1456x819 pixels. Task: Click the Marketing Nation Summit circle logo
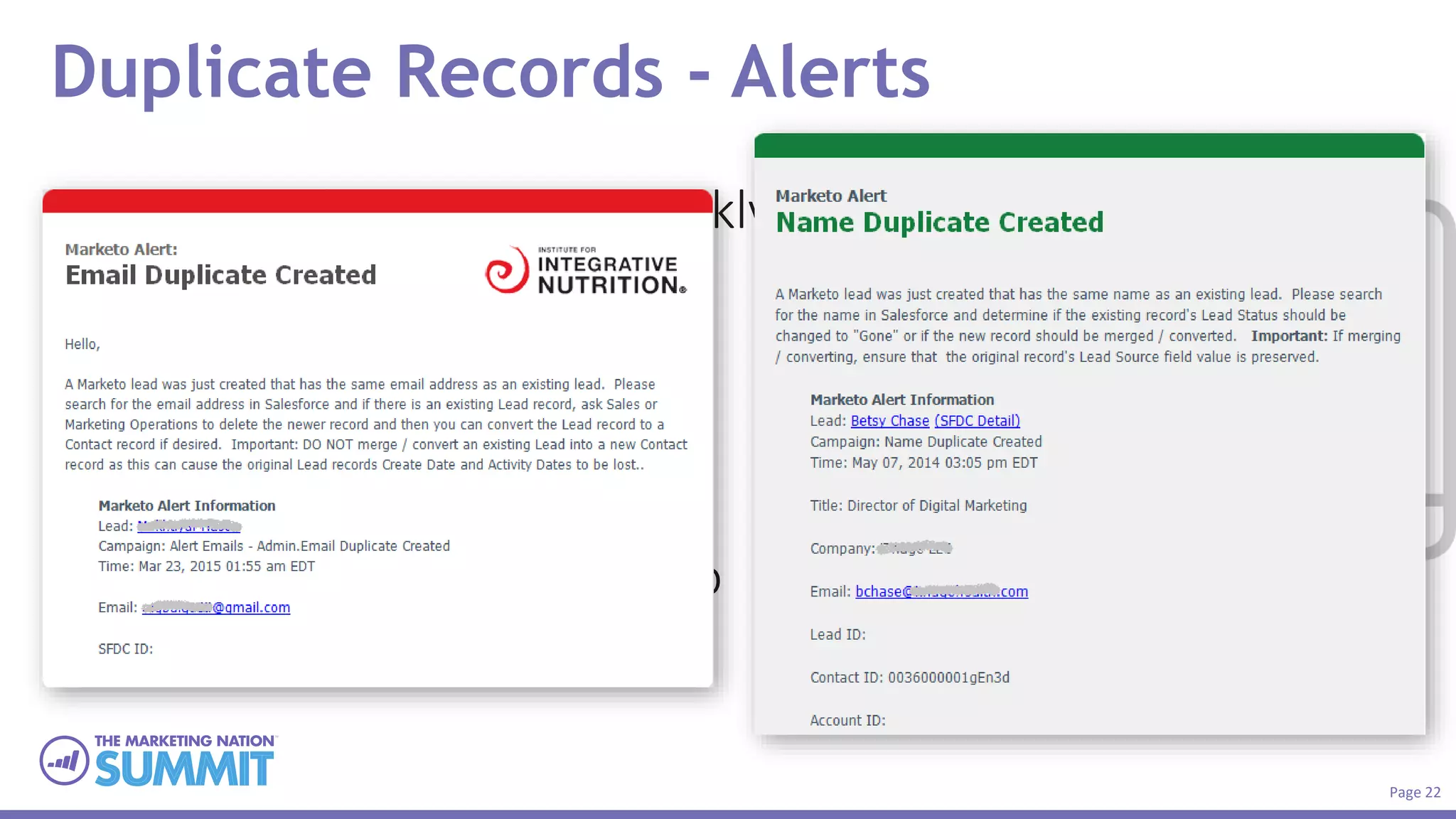(65, 761)
